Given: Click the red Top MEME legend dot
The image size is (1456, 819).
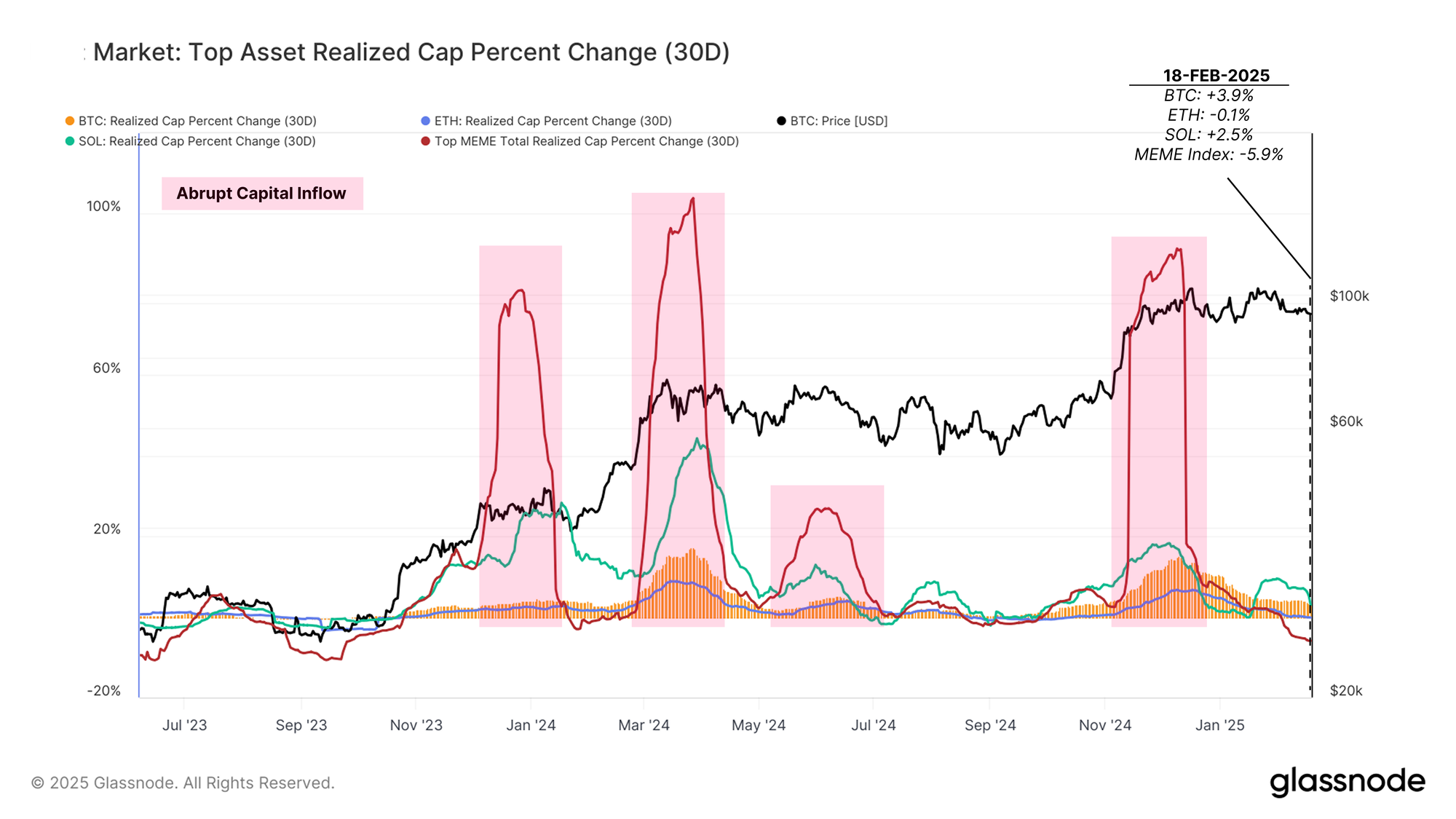Looking at the screenshot, I should click(x=426, y=141).
